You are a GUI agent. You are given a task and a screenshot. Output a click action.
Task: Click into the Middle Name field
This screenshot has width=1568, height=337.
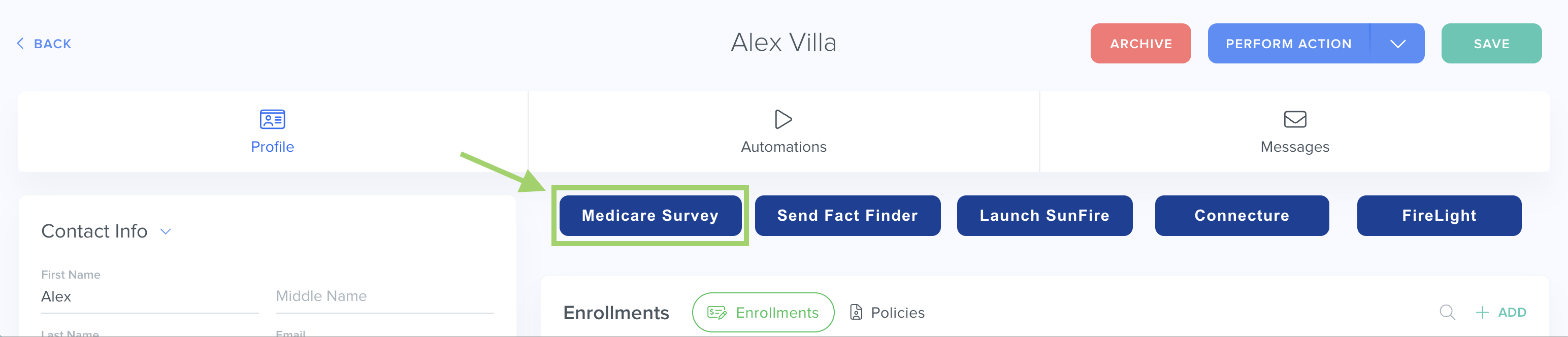pos(384,296)
